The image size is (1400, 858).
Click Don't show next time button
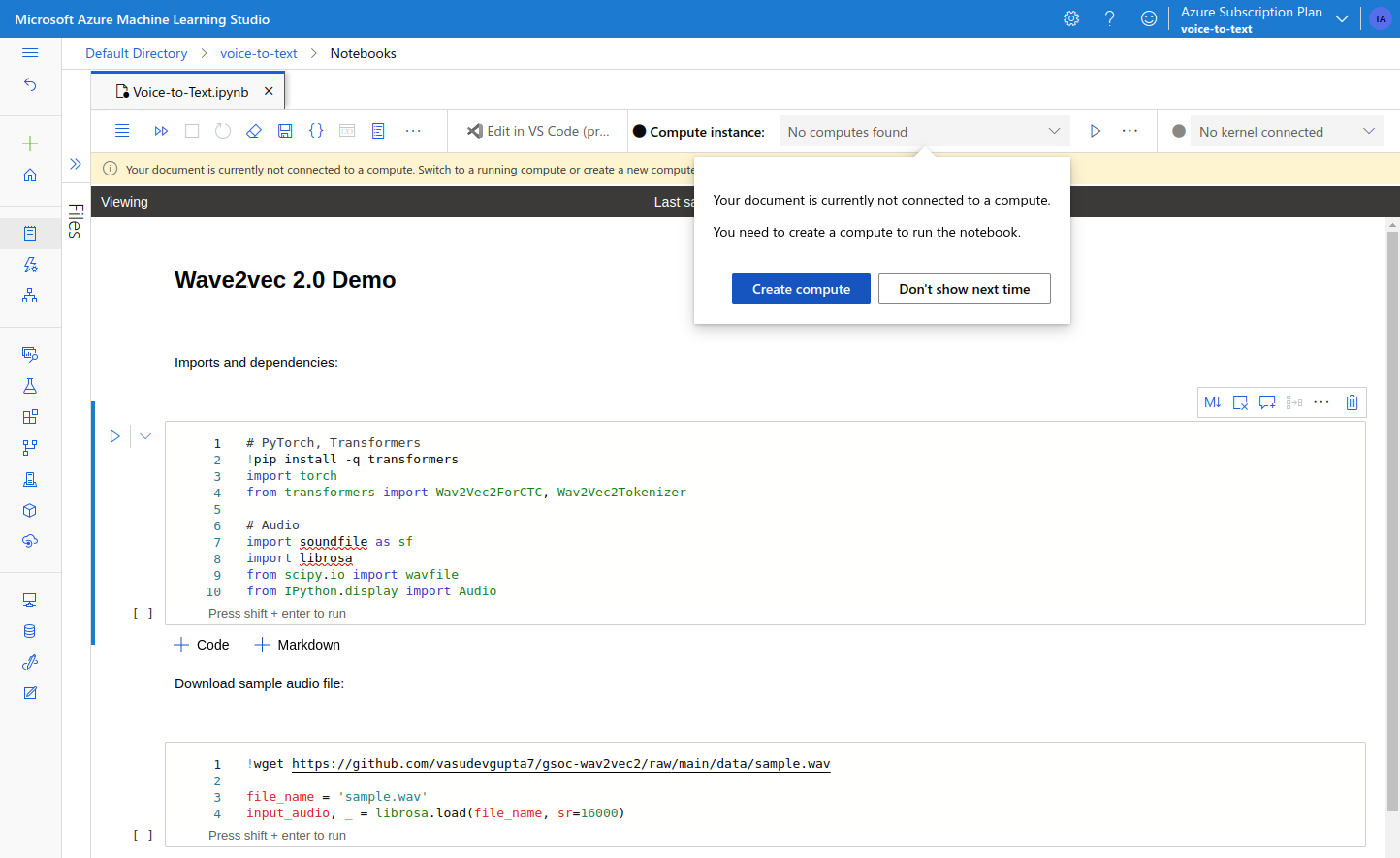tap(965, 289)
